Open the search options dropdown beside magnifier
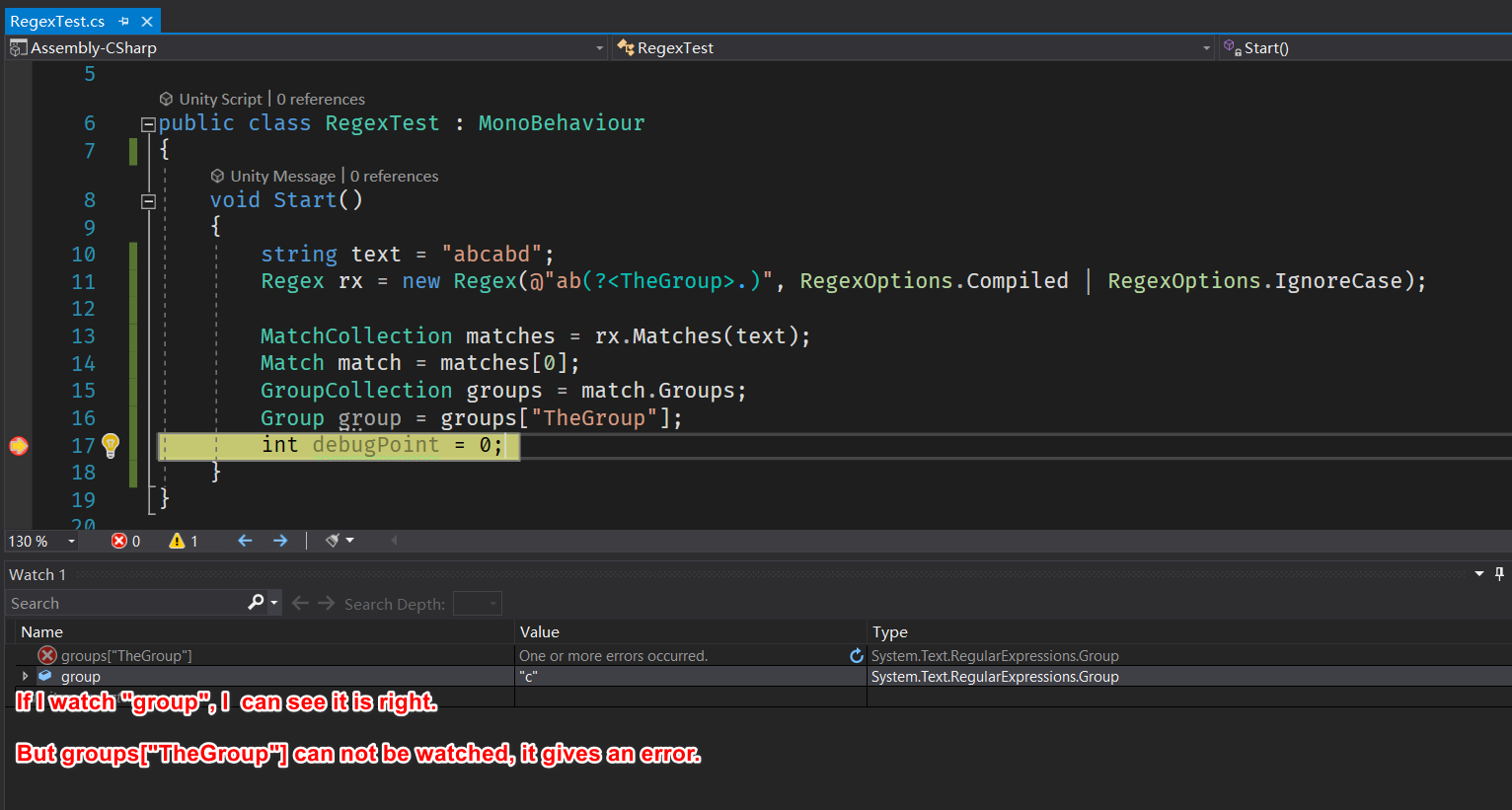Screen dimensions: 1512x810 274,603
